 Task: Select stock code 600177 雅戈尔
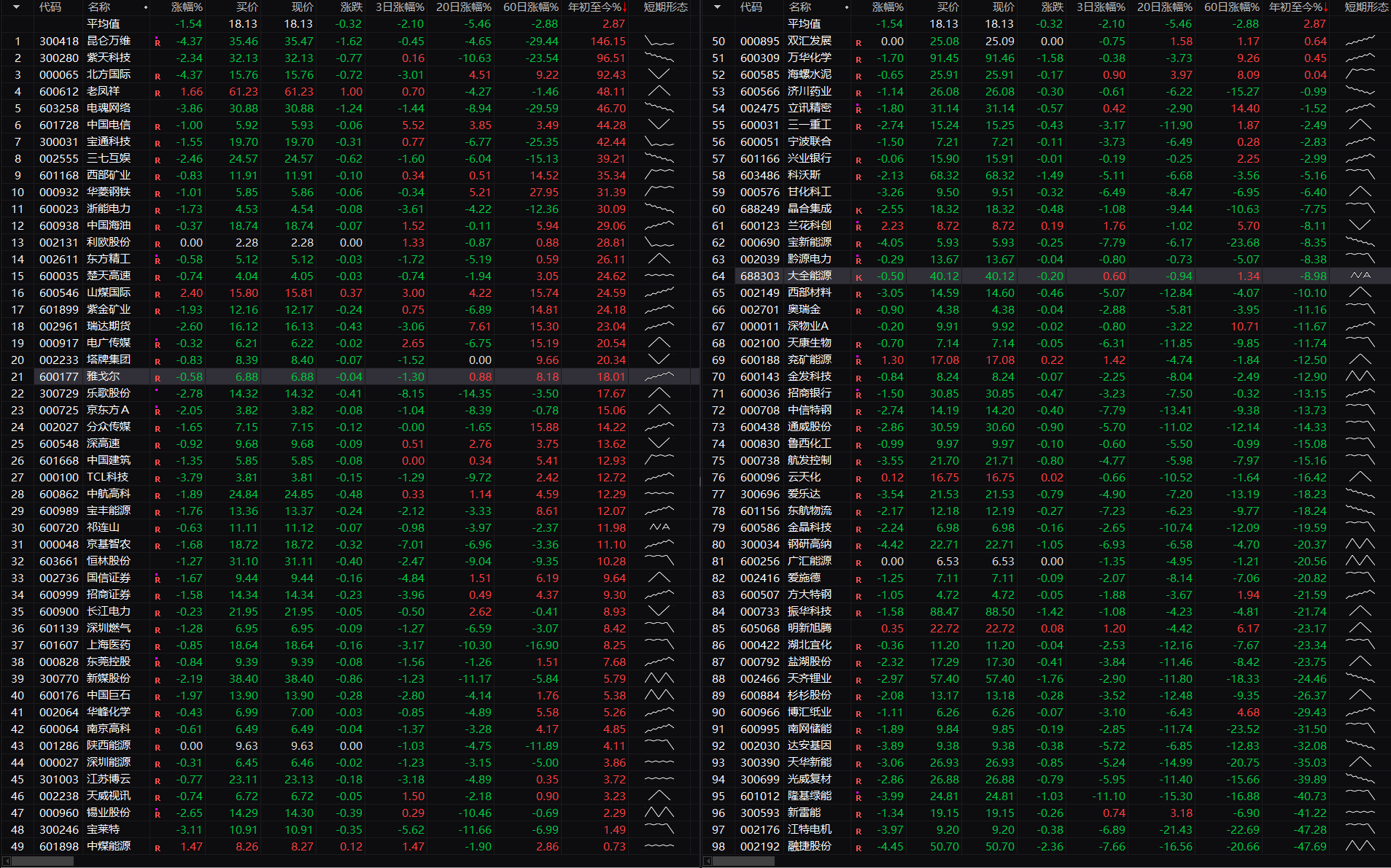click(x=350, y=376)
